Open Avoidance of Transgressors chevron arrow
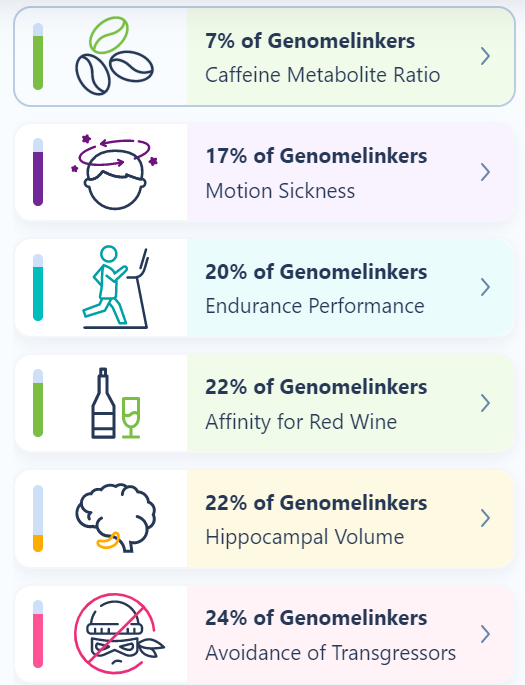The height and width of the screenshot is (685, 525). 485,634
